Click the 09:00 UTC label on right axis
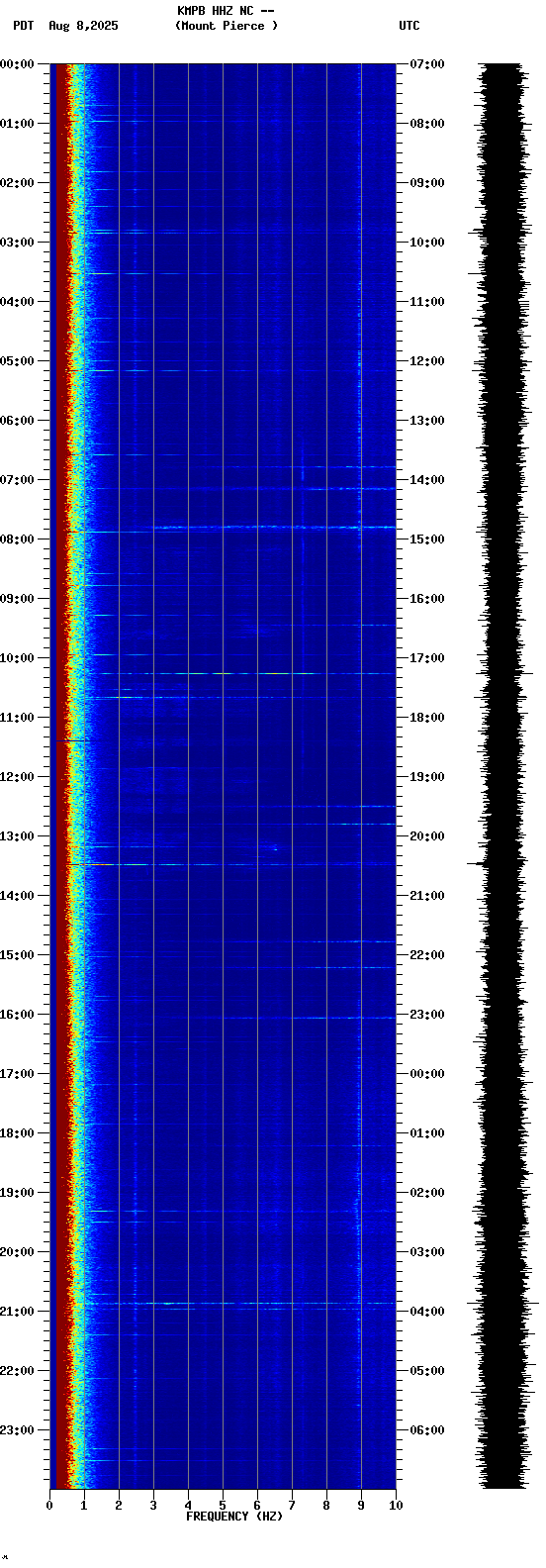The width and height of the screenshot is (546, 1568). click(x=427, y=183)
